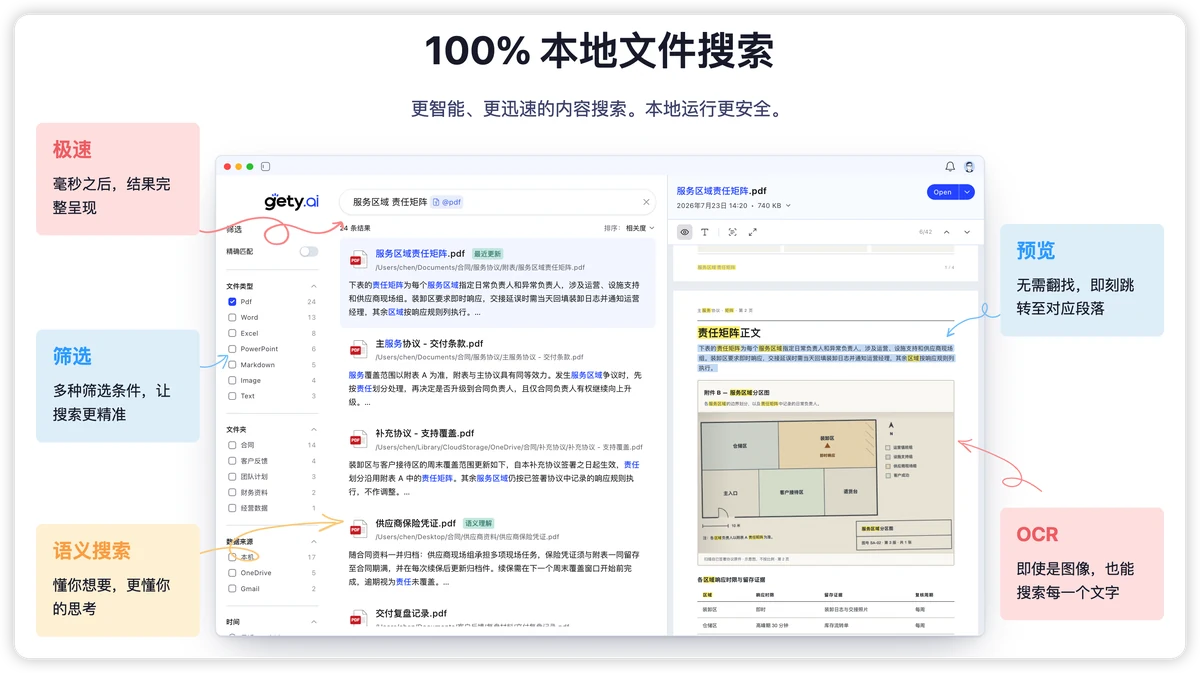Open result 供应商保险凭证.pdf title
The height and width of the screenshot is (673, 1200).
[415, 523]
